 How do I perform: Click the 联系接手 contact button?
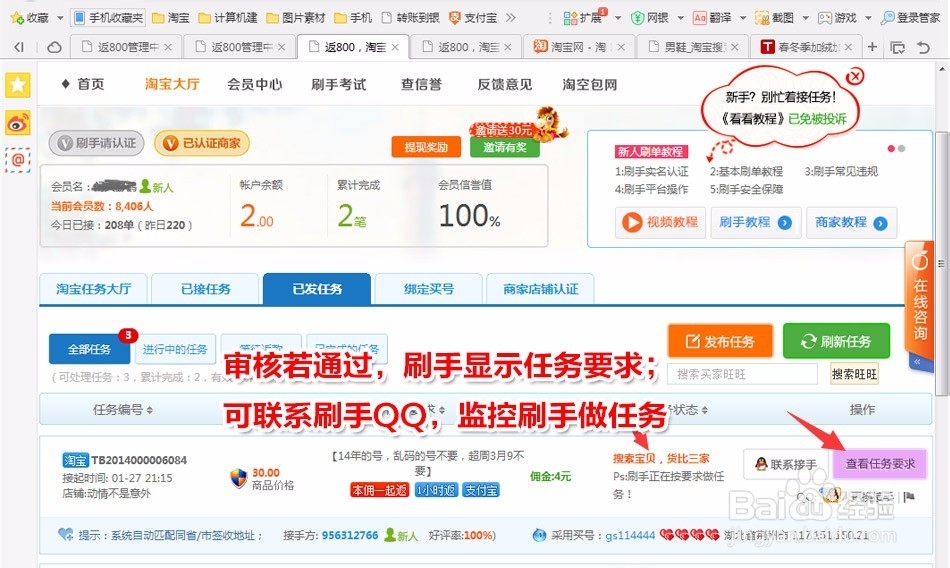point(786,464)
